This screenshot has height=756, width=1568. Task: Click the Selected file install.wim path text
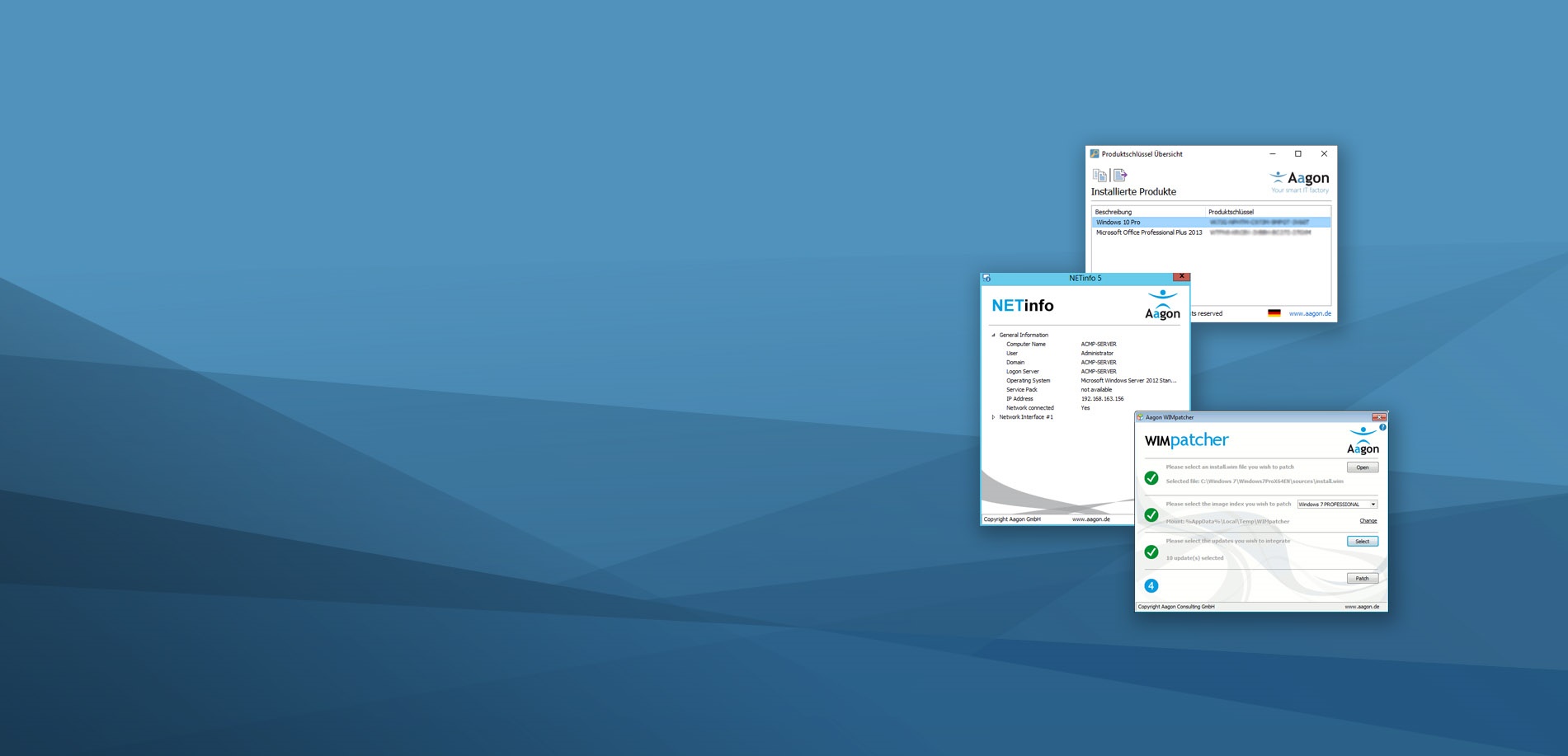pos(1255,481)
